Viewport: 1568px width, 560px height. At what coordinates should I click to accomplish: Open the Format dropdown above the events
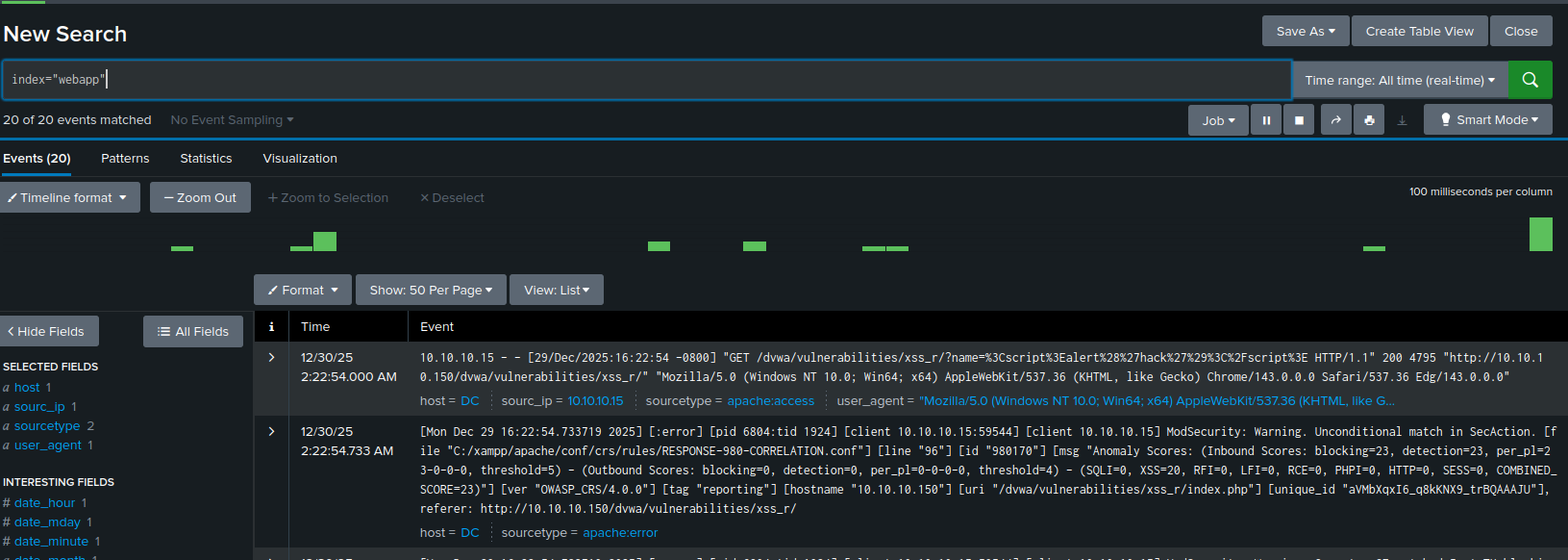303,290
